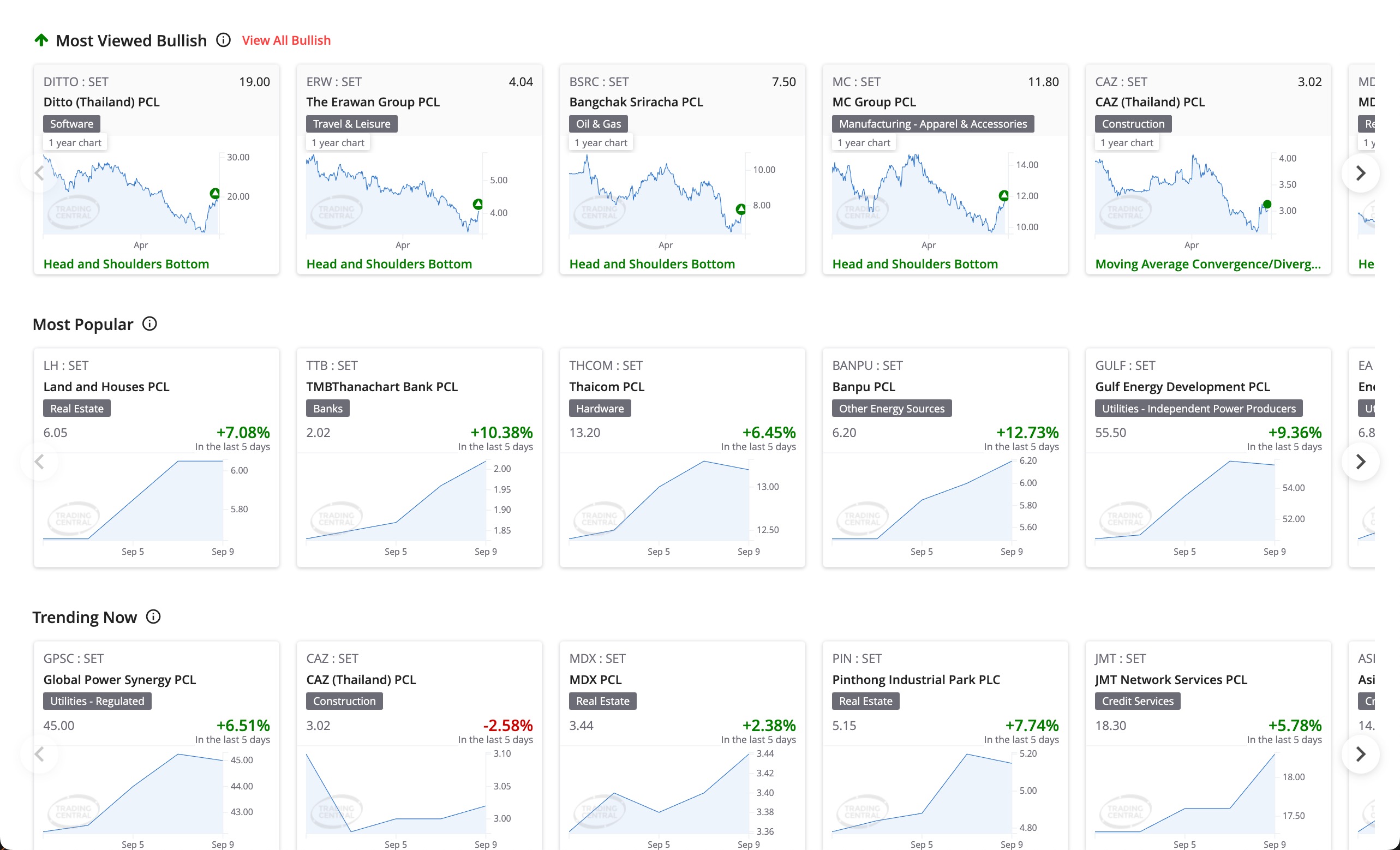1400x850 pixels.
Task: Click Head and Shoulders Bottom on DITTO card
Action: pyautogui.click(x=126, y=264)
